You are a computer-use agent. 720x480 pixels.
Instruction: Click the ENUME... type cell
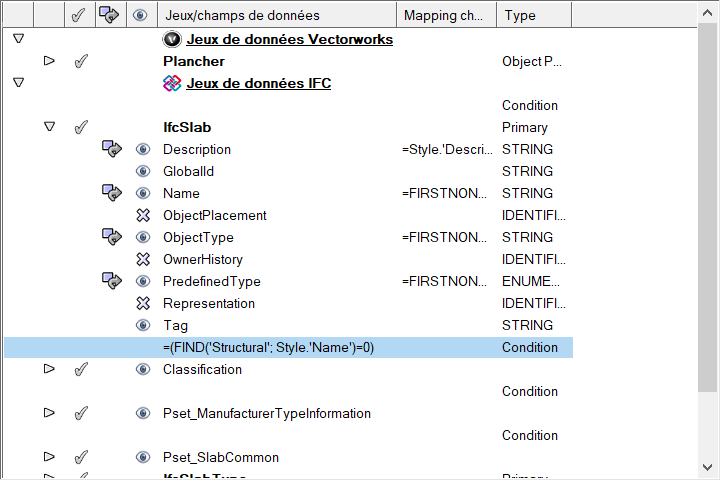point(531,281)
